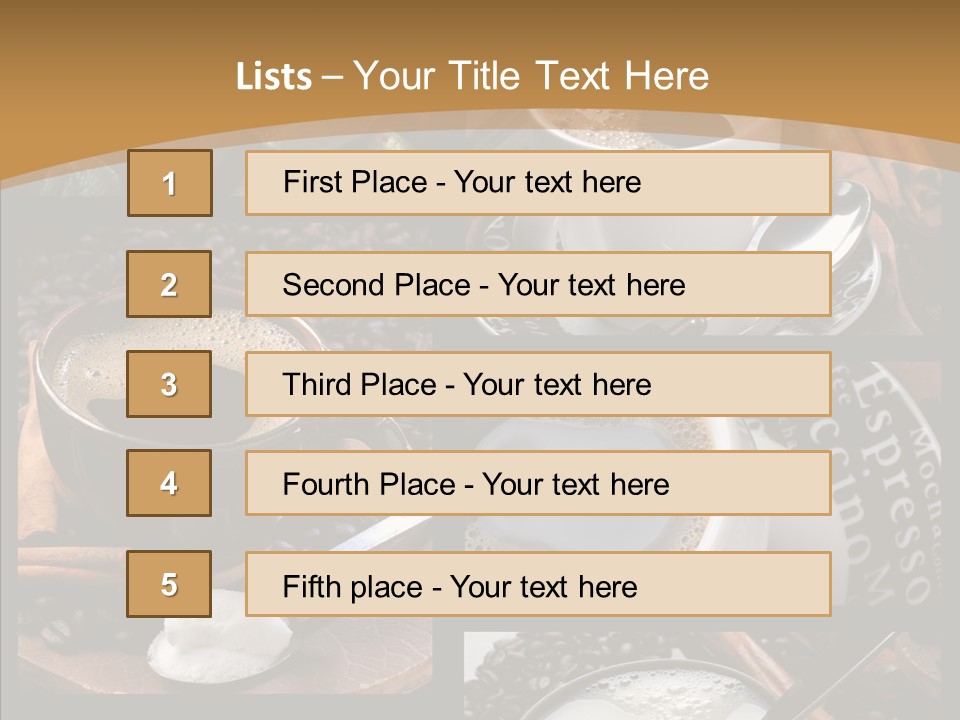Select the Your Title Text Here heading
Image resolution: width=960 pixels, height=720 pixels.
point(531,76)
